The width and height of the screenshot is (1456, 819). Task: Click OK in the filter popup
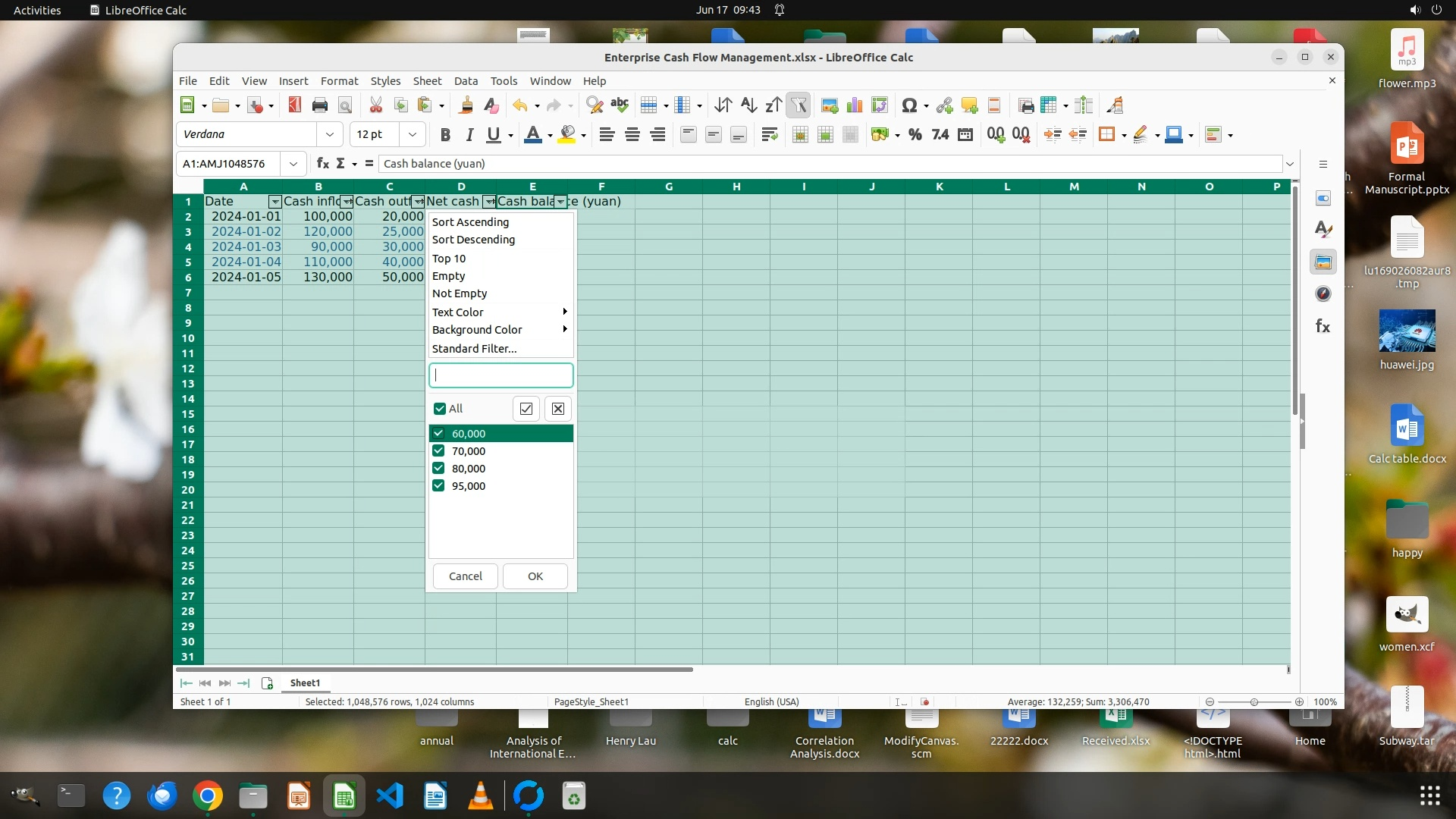click(x=535, y=576)
